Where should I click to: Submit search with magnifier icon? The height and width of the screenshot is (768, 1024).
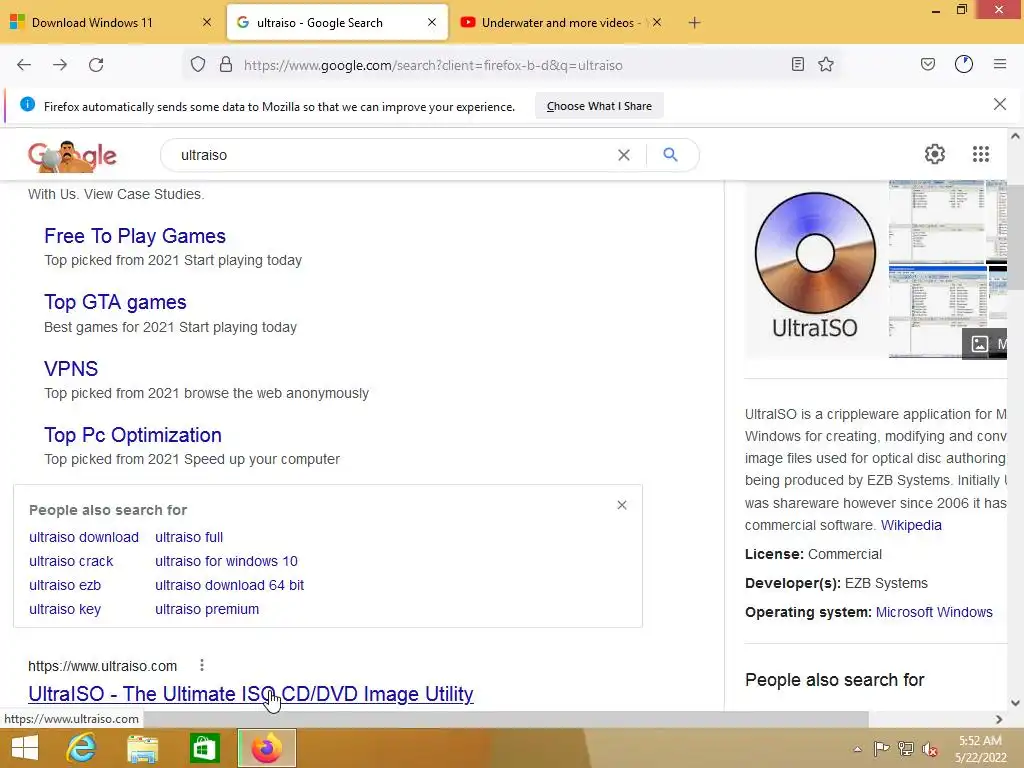pos(670,155)
